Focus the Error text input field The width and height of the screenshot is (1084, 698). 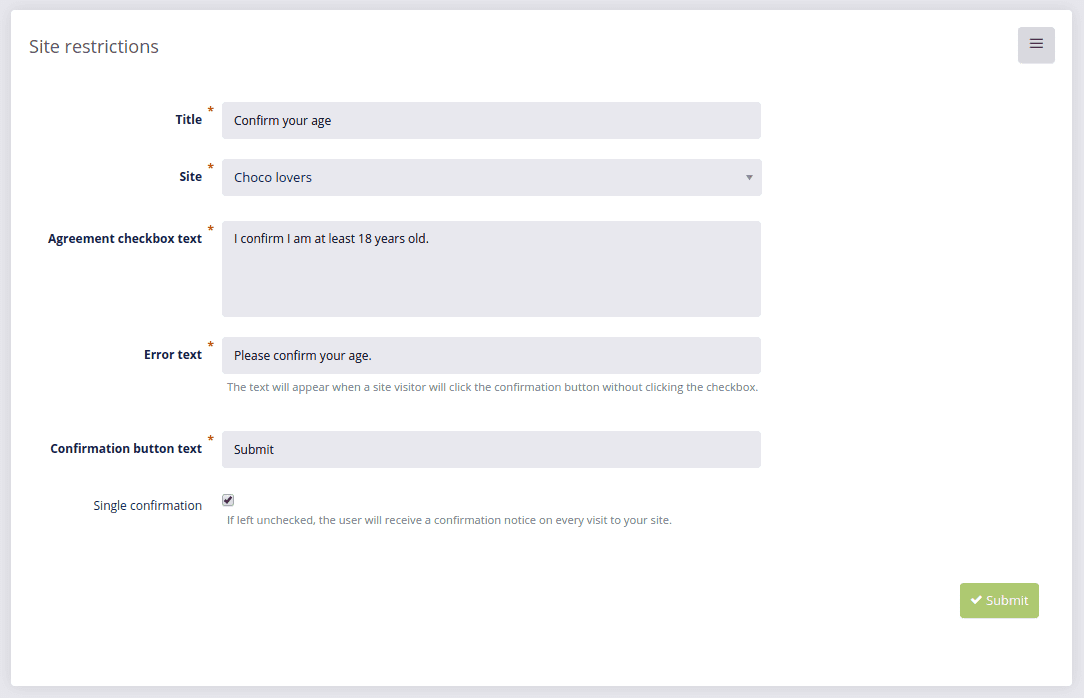(491, 355)
